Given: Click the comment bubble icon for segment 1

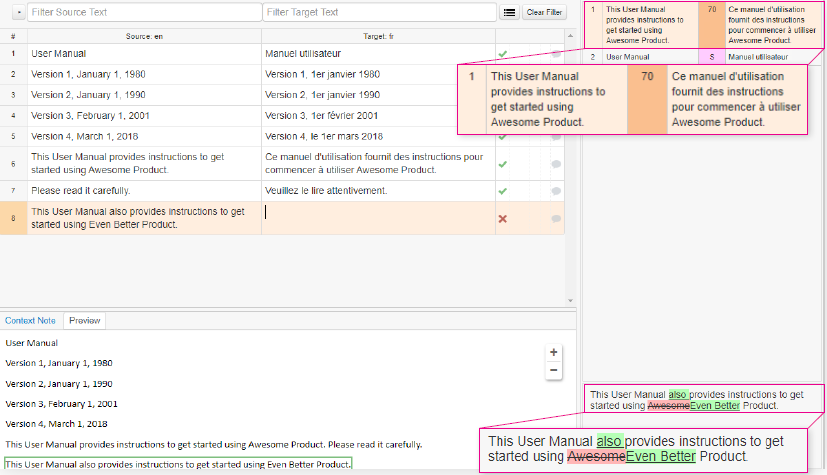Looking at the screenshot, I should click(555, 54).
